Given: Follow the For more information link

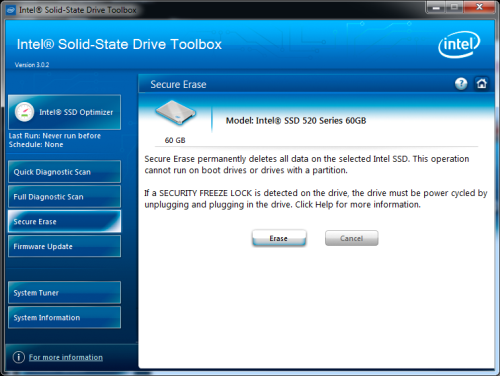Looking at the screenshot, I should pos(66,357).
